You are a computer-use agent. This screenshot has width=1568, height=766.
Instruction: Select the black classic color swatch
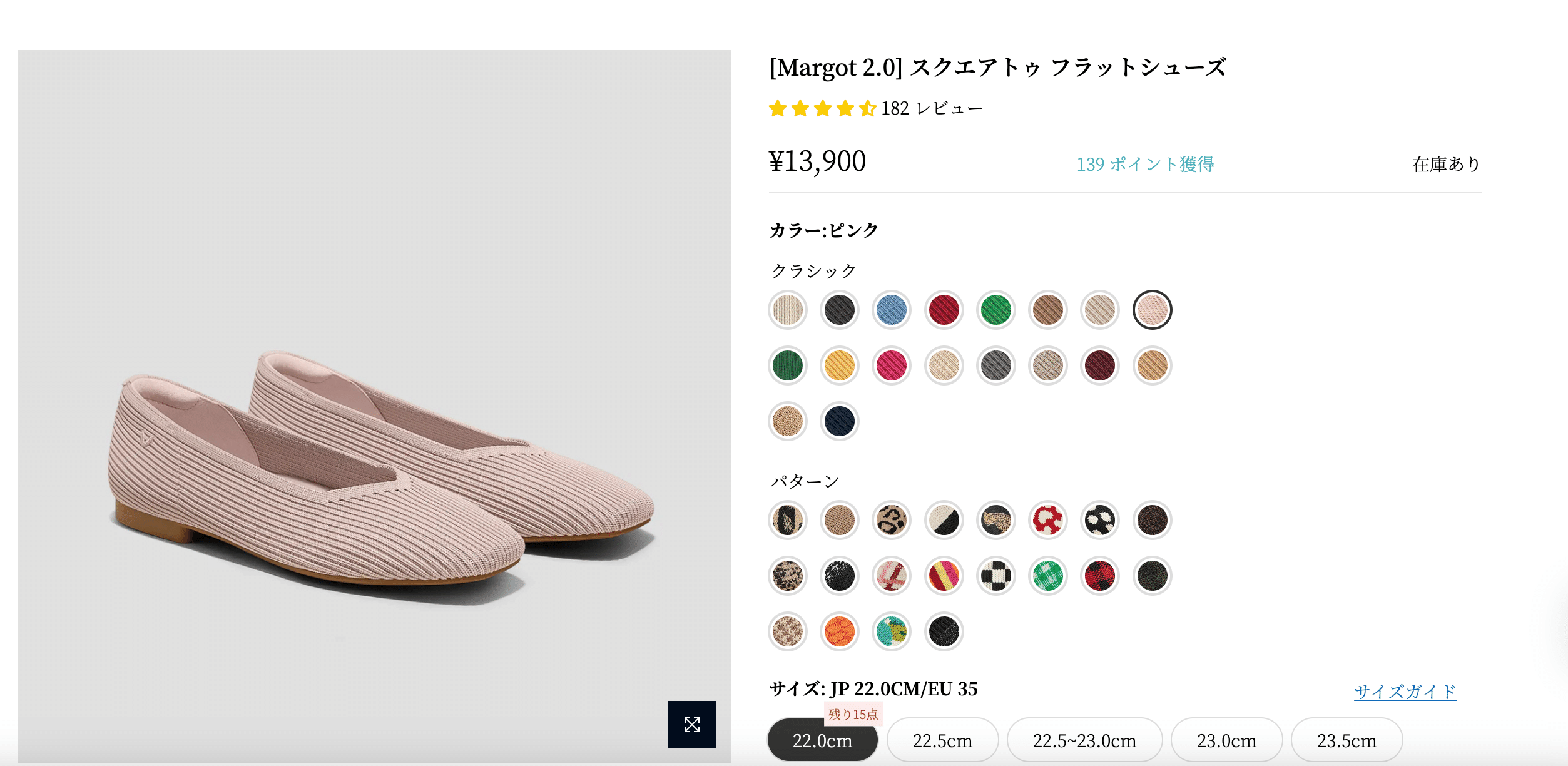(x=839, y=309)
